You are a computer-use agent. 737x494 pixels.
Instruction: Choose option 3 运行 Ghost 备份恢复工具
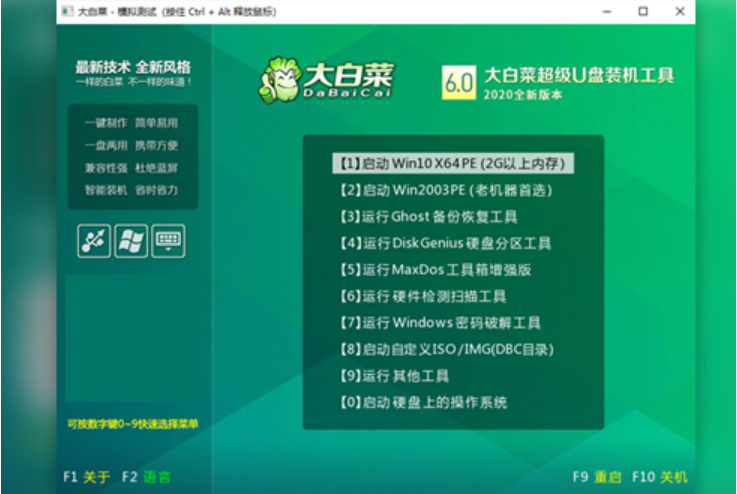pos(429,217)
